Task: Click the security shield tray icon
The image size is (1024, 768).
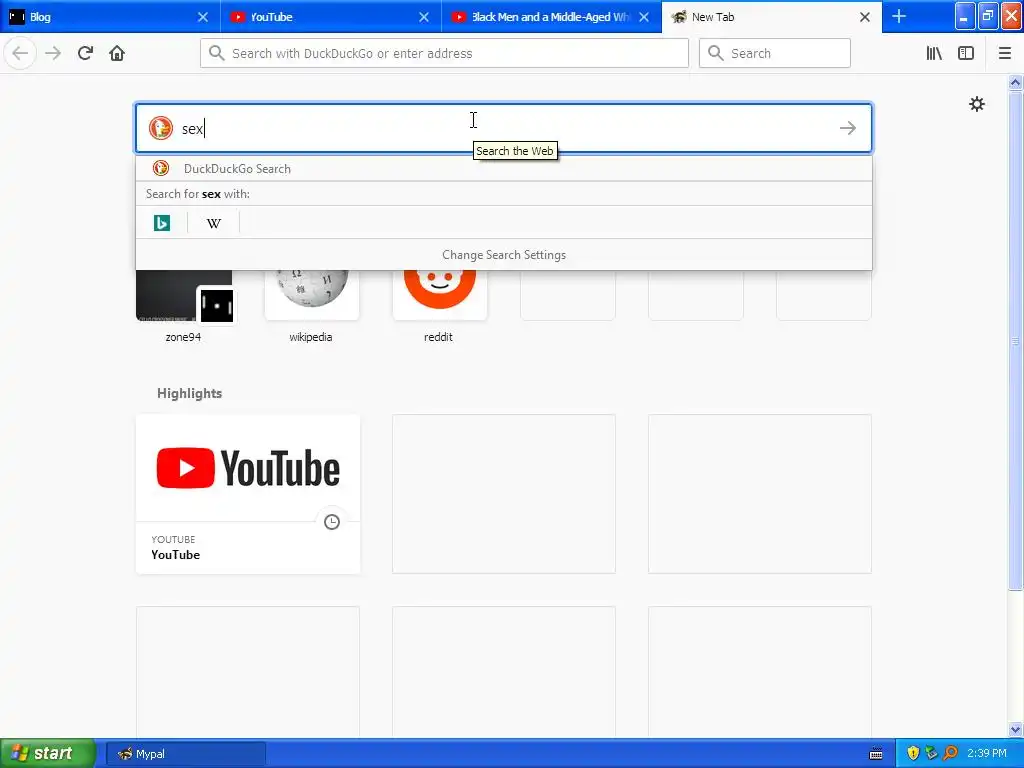Action: pyautogui.click(x=913, y=753)
